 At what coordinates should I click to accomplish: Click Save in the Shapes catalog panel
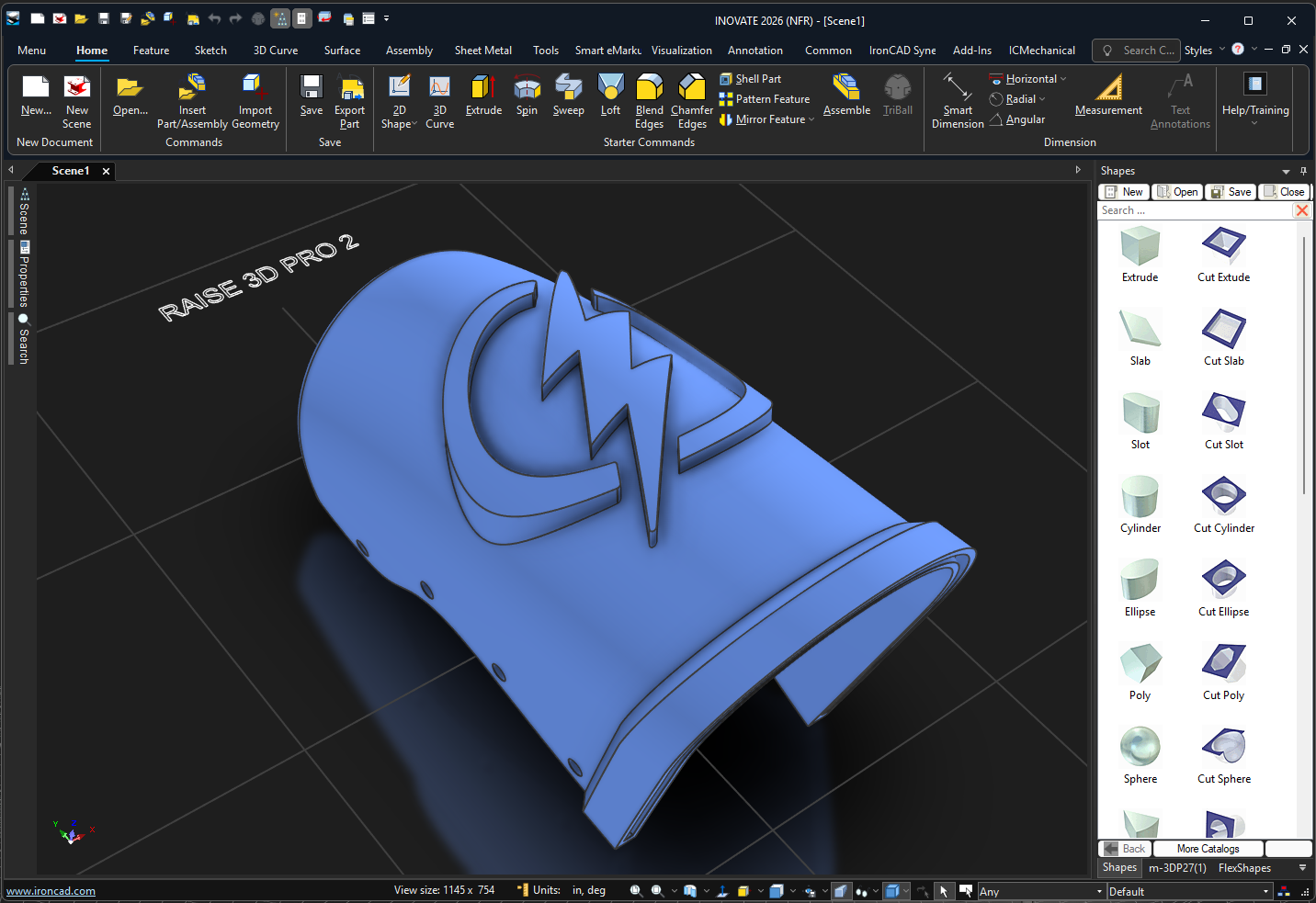pyautogui.click(x=1231, y=192)
